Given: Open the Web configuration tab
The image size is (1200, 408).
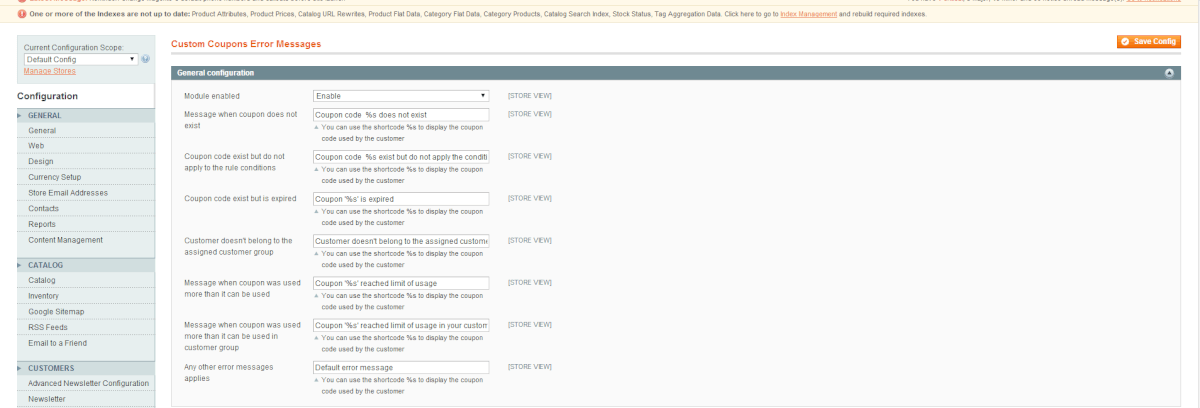Looking at the screenshot, I should [85, 146].
